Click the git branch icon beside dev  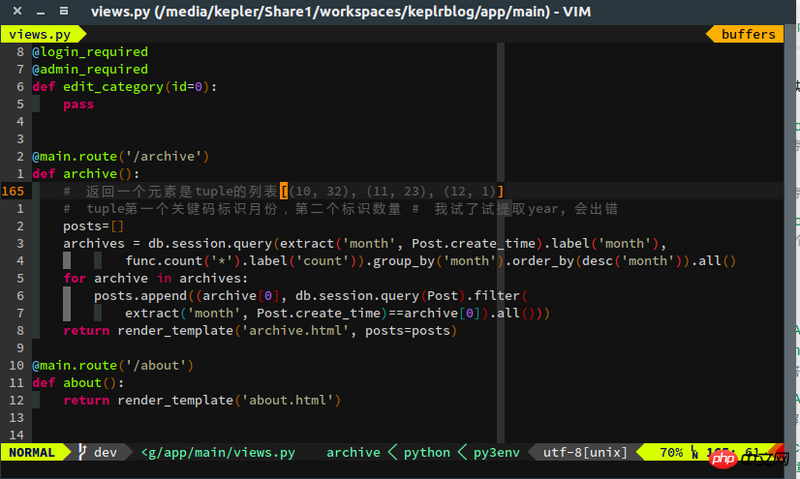82,452
